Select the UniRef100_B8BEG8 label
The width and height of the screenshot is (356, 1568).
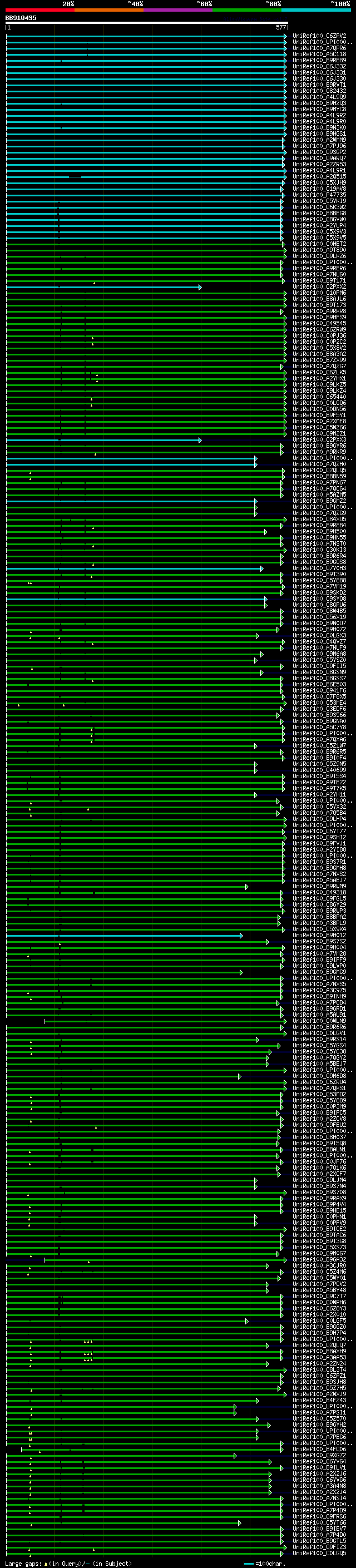click(x=319, y=213)
